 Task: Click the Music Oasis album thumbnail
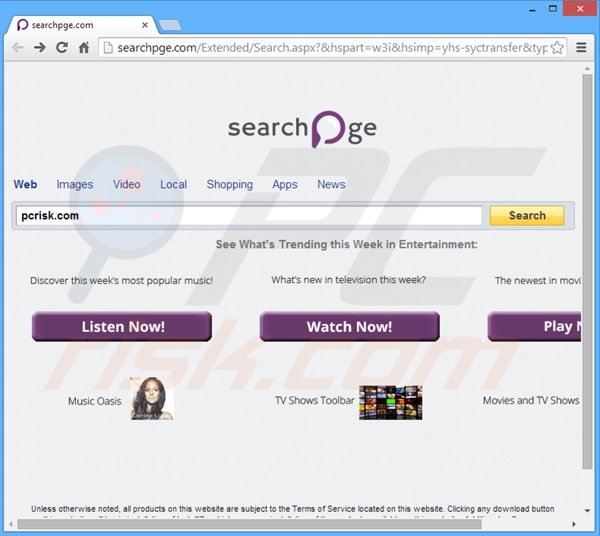pyautogui.click(x=152, y=398)
